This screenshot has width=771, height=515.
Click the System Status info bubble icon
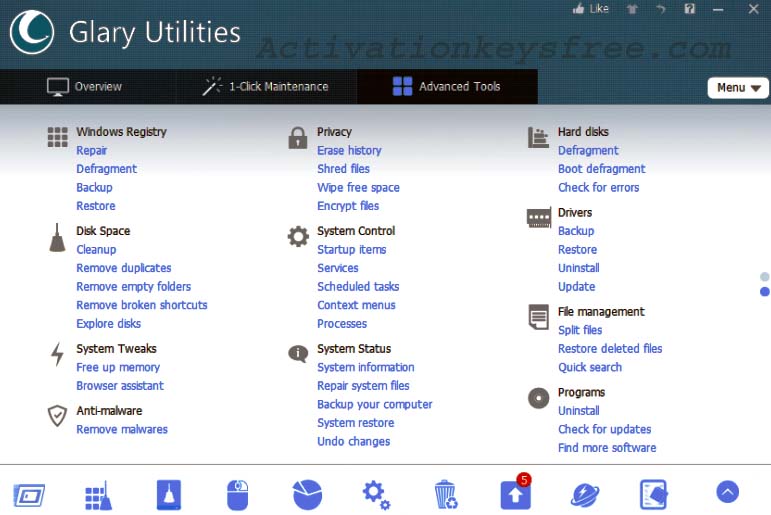[298, 353]
